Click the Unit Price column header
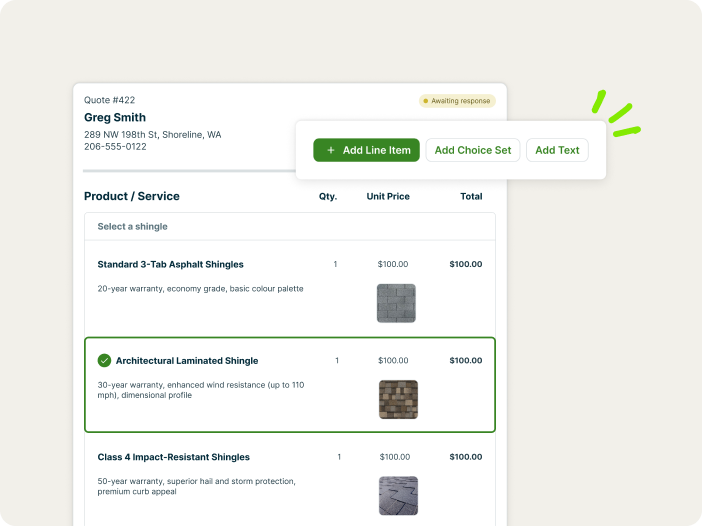This screenshot has width=702, height=526. [x=388, y=197]
